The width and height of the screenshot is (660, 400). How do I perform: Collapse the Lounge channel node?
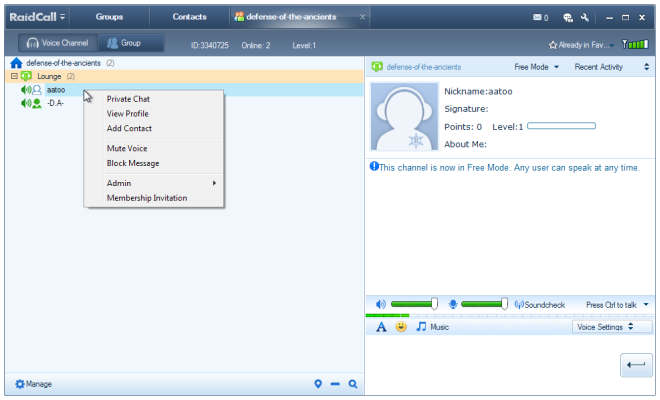point(14,76)
